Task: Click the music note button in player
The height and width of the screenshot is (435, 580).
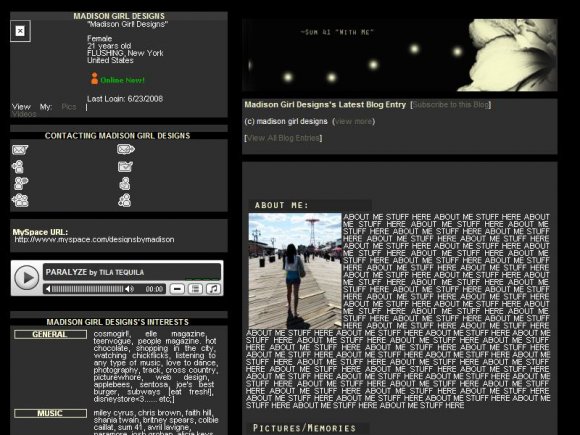Action: click(213, 289)
